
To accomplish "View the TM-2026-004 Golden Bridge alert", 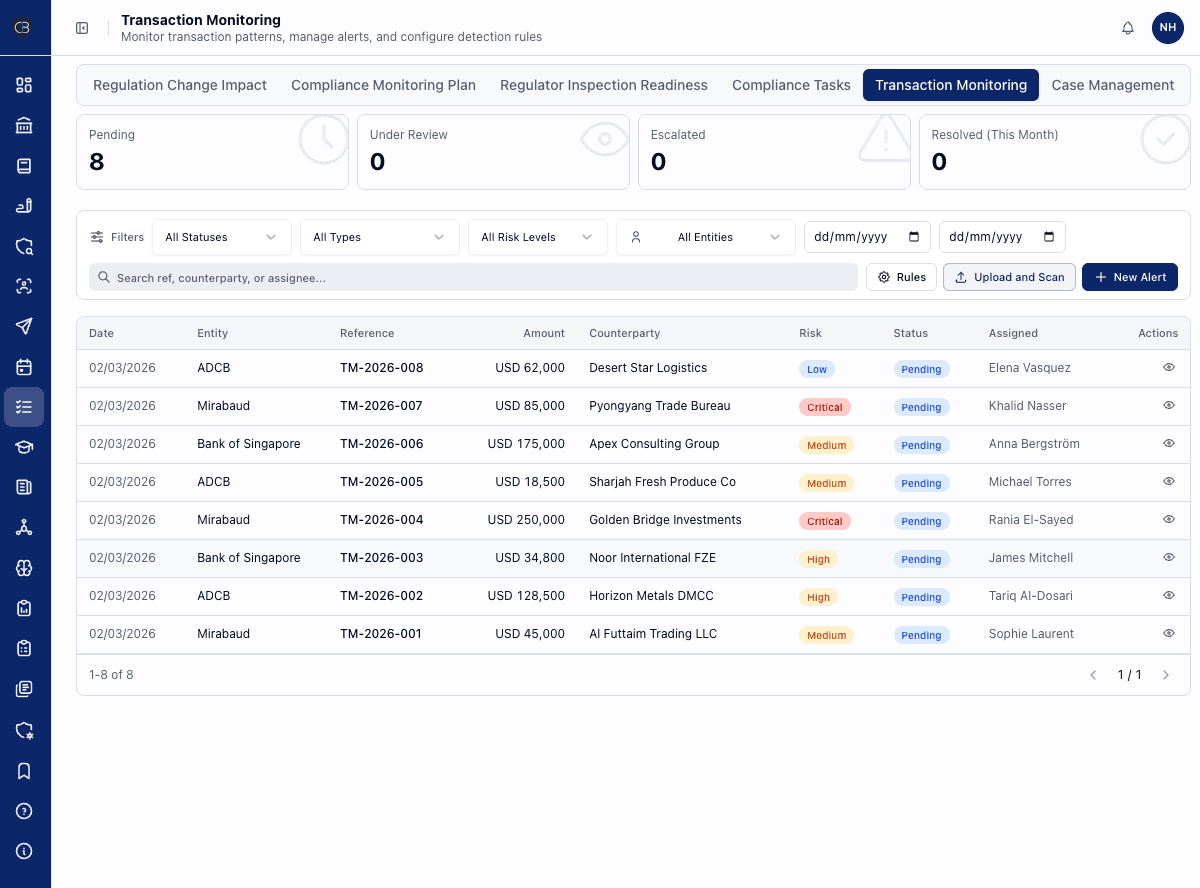I will (1168, 519).
